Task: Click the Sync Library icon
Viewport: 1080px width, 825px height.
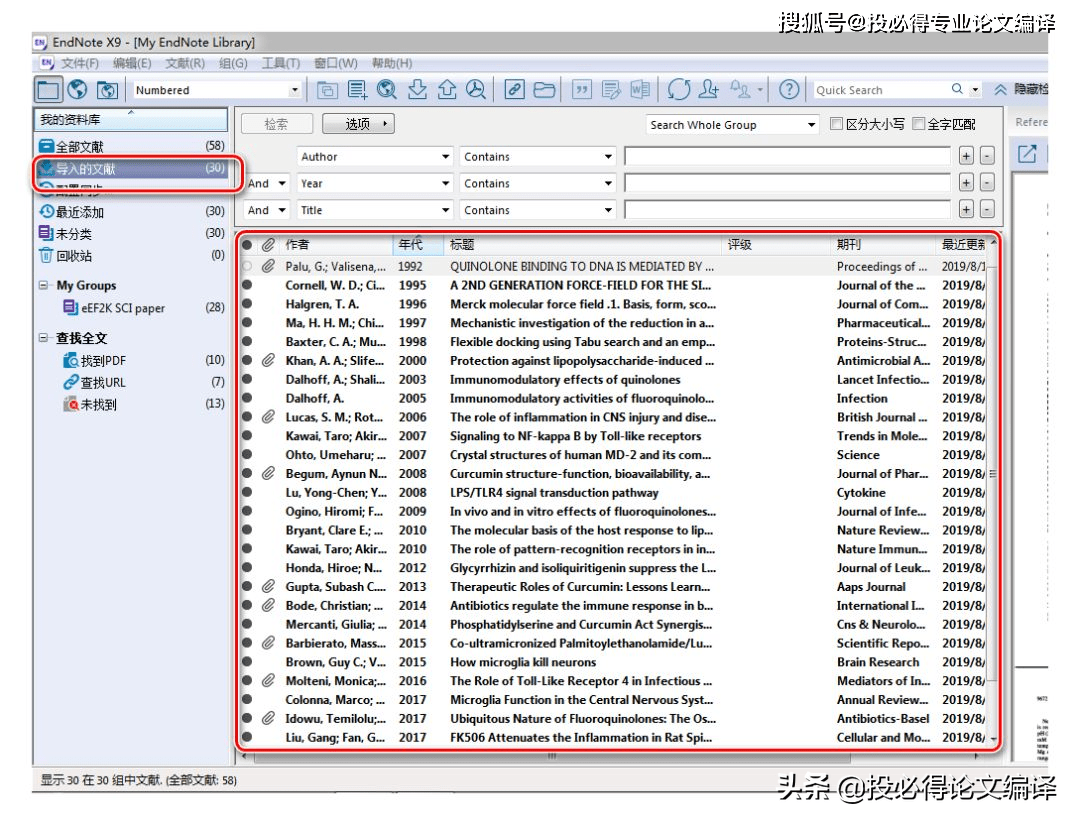Action: coord(678,90)
